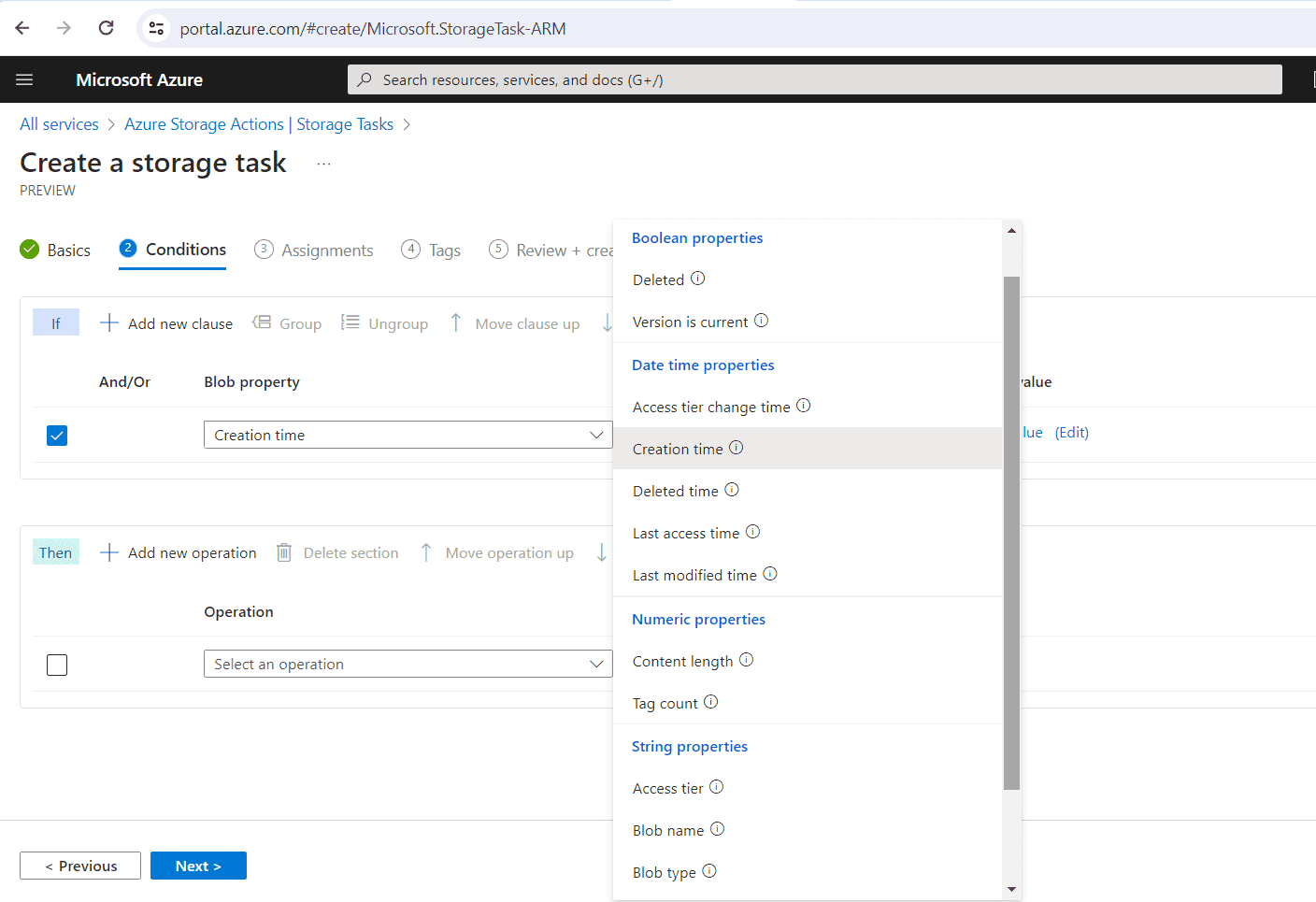Click the info icon beside Deleted time

(x=732, y=490)
